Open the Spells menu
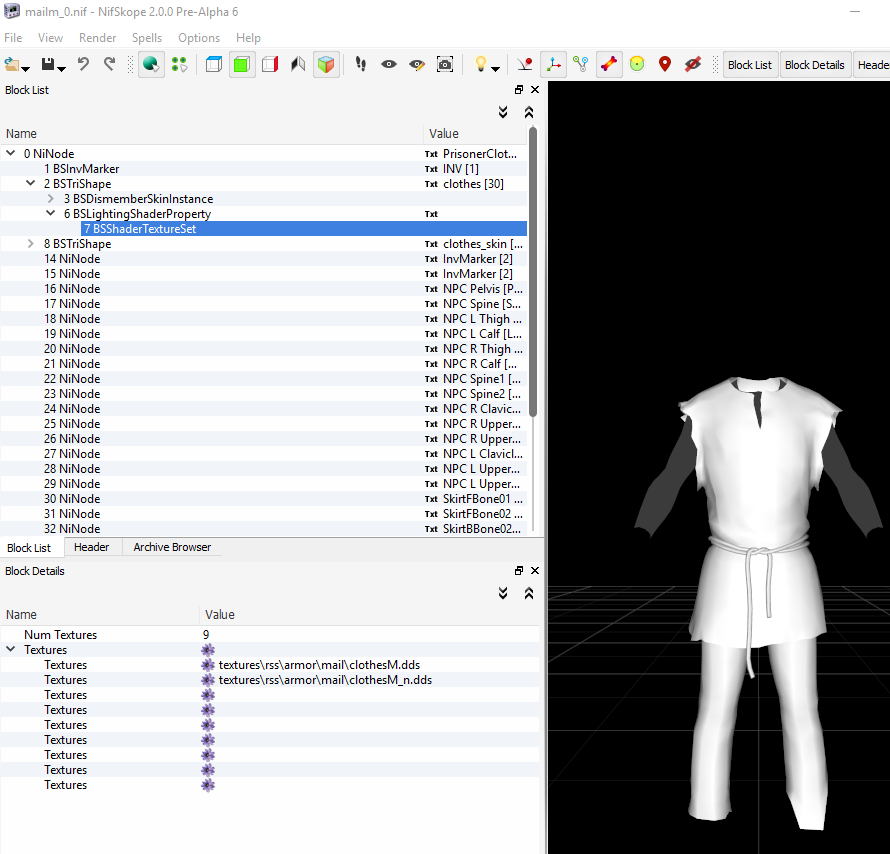The image size is (890, 854). (x=147, y=38)
